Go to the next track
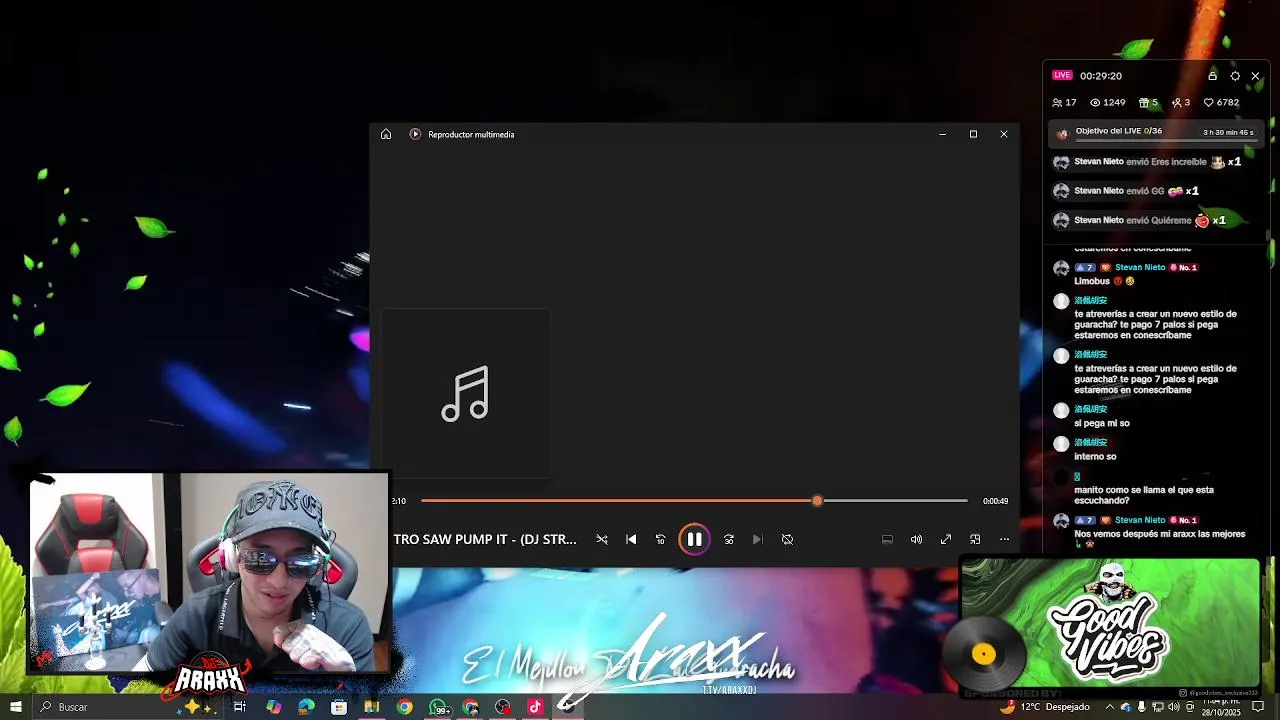Viewport: 1280px width, 720px height. pyautogui.click(x=757, y=539)
